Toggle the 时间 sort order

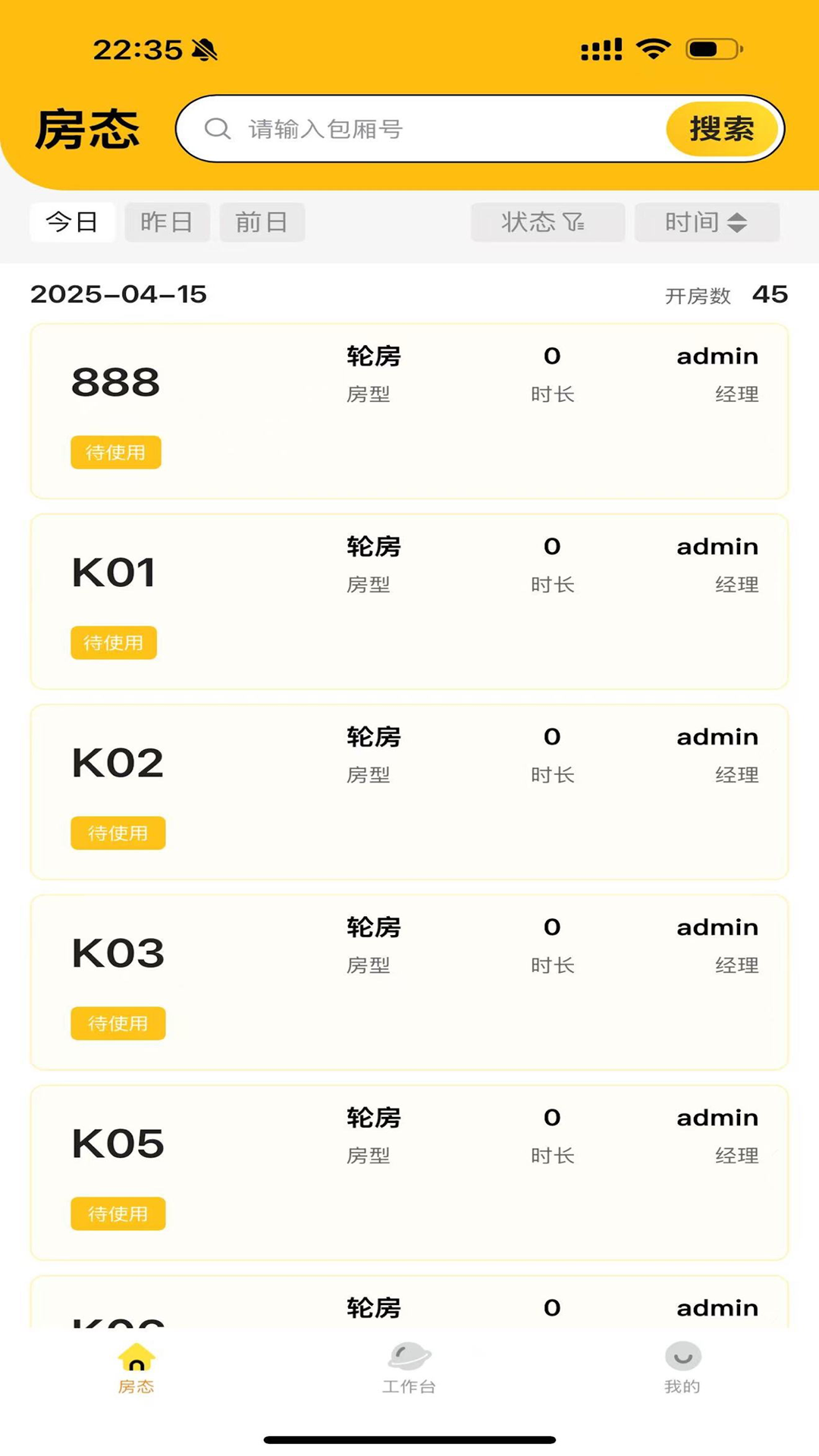click(707, 222)
